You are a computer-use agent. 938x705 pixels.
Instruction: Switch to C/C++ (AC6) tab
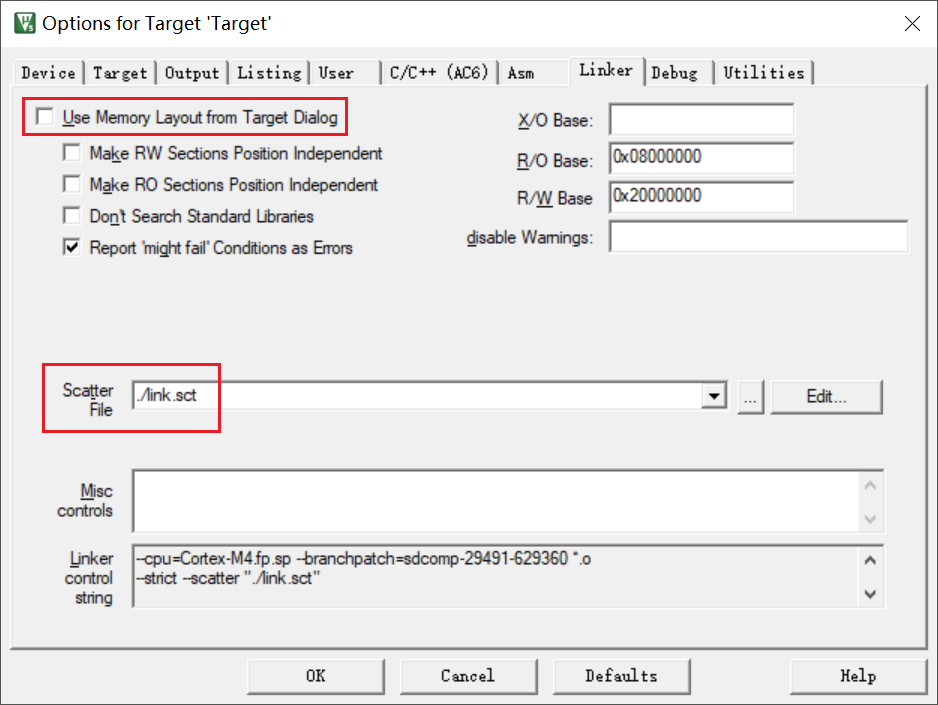pyautogui.click(x=439, y=73)
